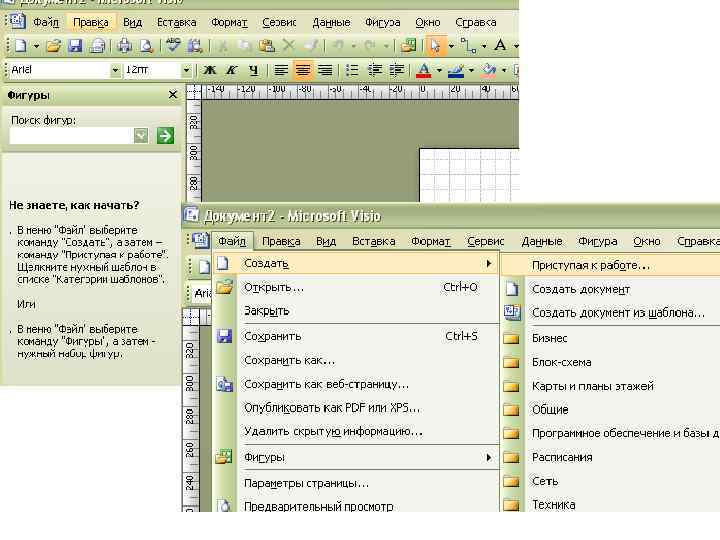Click in the Поиск фигур search field
This screenshot has width=720, height=540.
[x=71, y=136]
